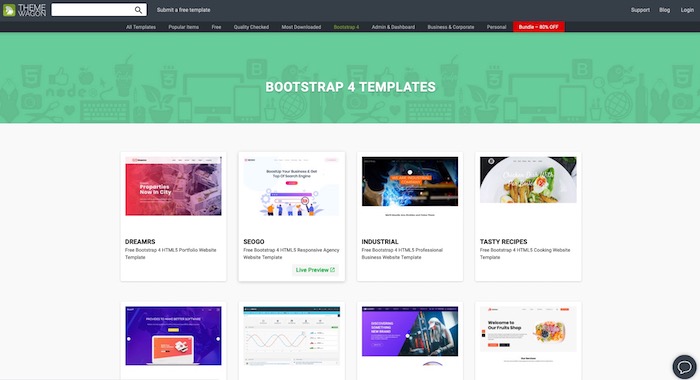Click Industrial description 'Professional Business Website Template'

402,254
